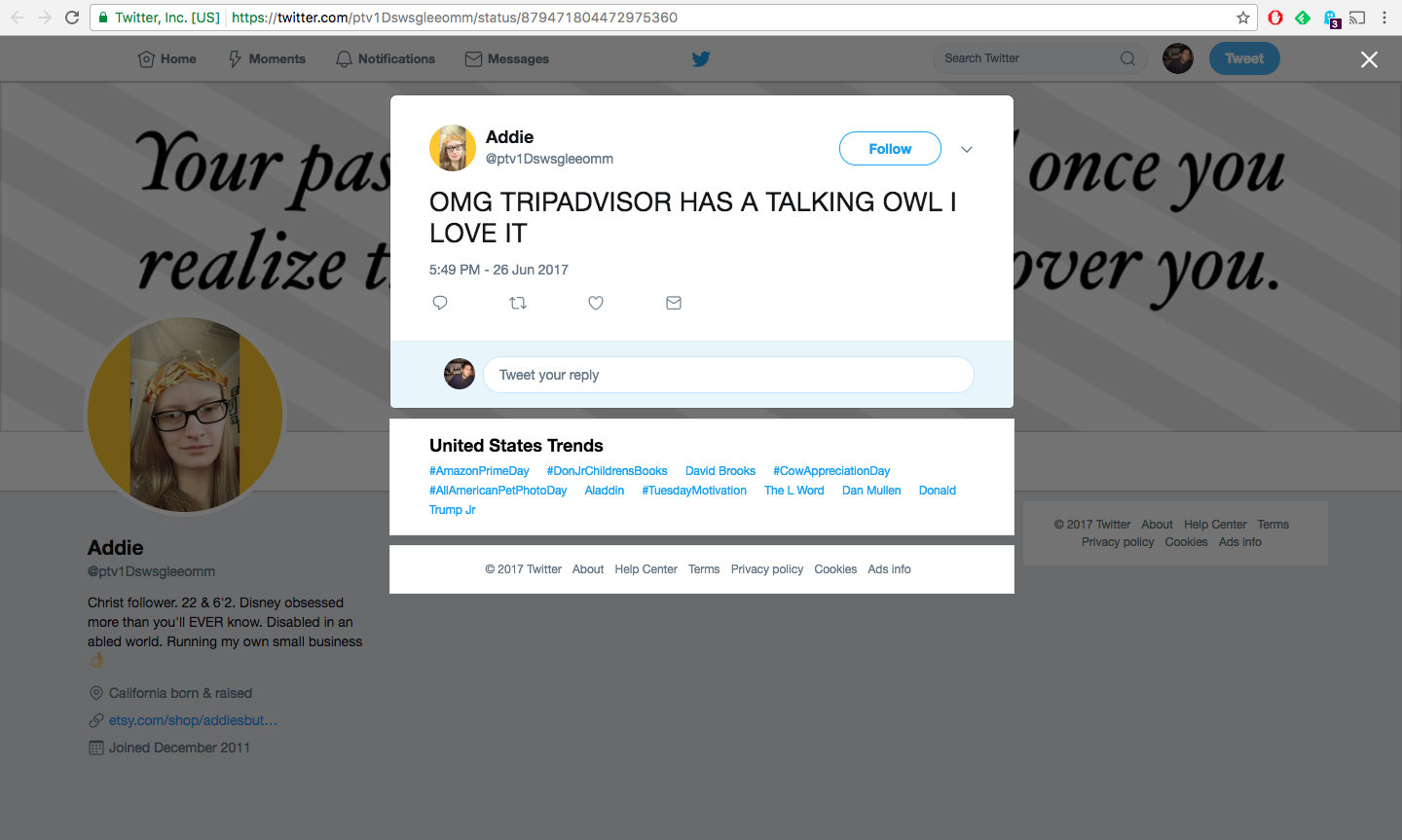Open tweet timestamp 5:49 PM - 26 Jun 2017
Image resolution: width=1402 pixels, height=840 pixels.
tap(498, 270)
